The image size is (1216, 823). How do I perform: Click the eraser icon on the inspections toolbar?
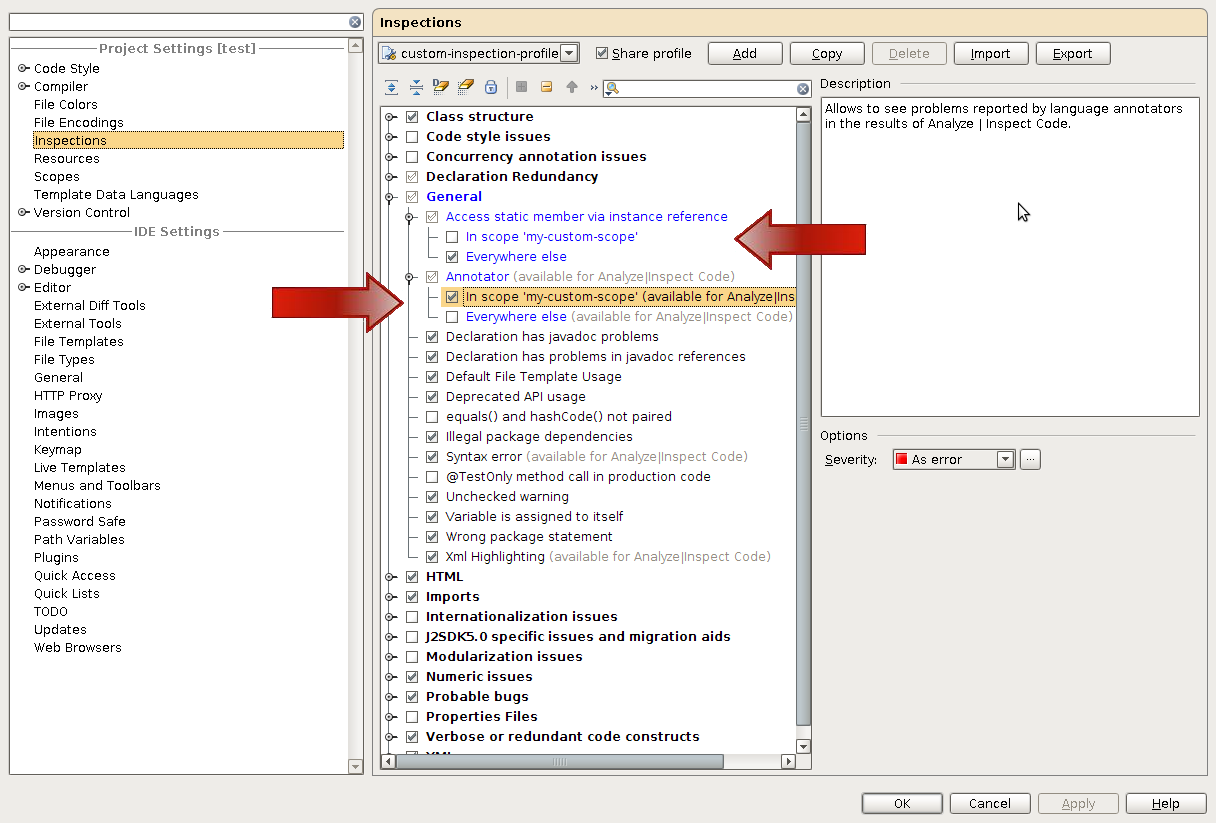pos(466,87)
